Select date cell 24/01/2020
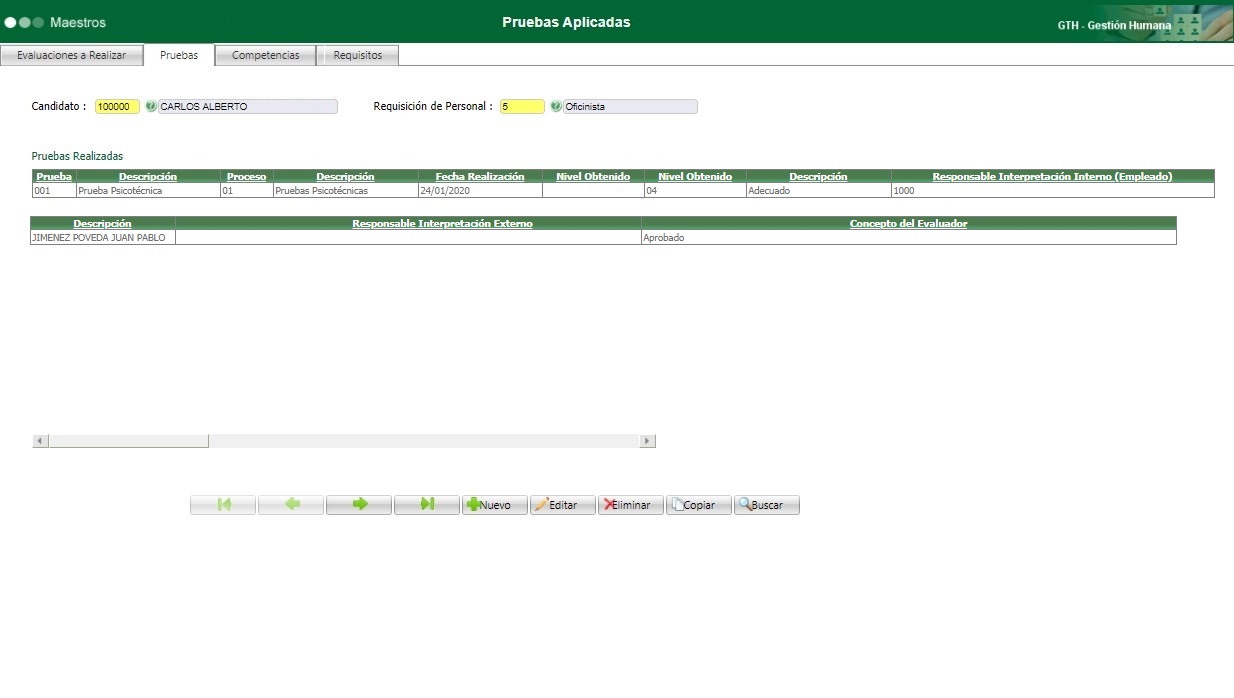Image resolution: width=1234 pixels, height=698 pixels. [x=480, y=190]
